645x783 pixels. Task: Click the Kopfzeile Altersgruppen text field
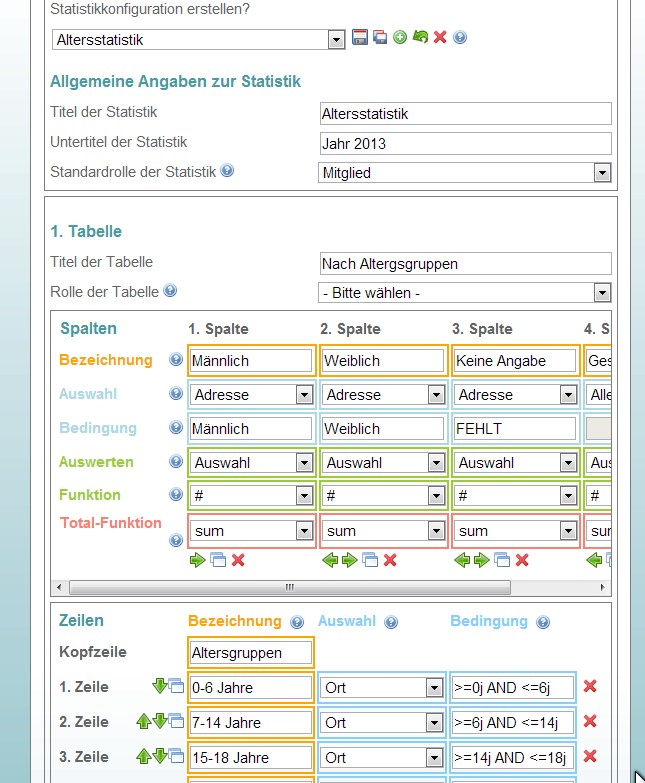(x=251, y=653)
